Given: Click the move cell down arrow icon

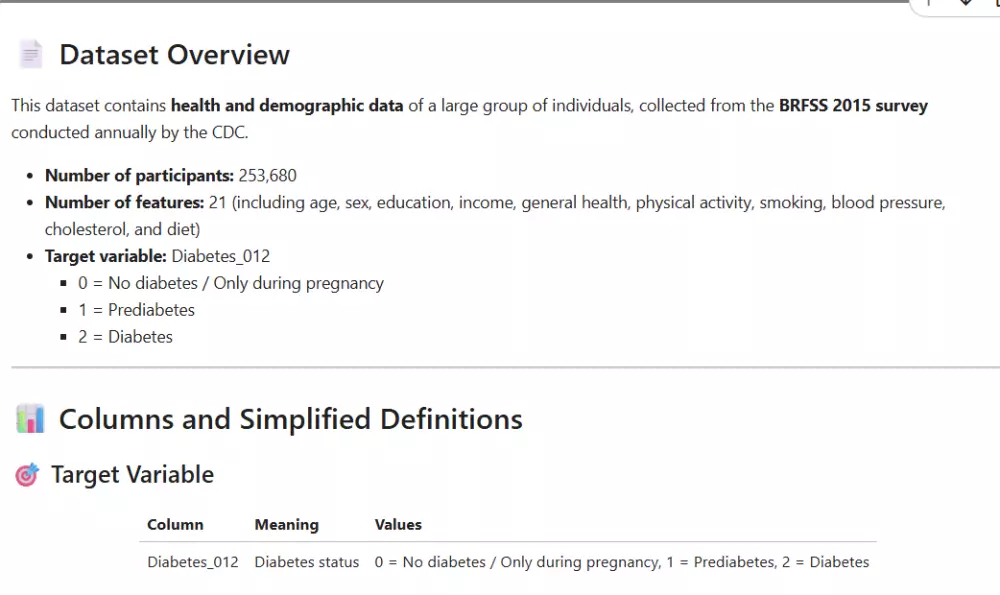Looking at the screenshot, I should 965,4.
